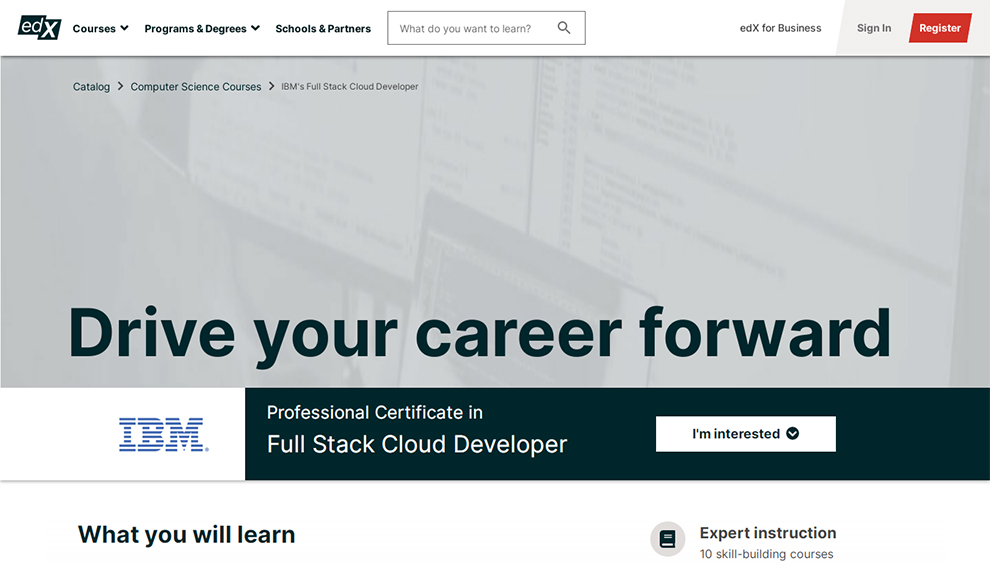Click 'Professional Certificate in' text
This screenshot has height=564, width=990.
(374, 412)
